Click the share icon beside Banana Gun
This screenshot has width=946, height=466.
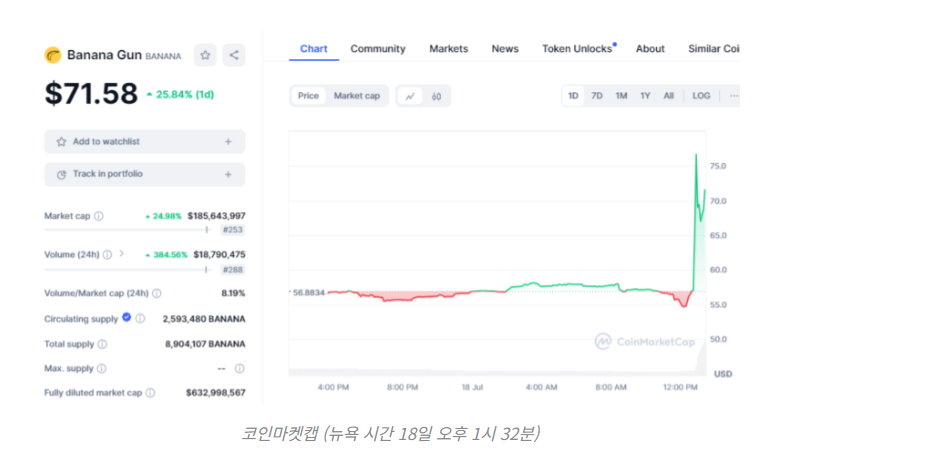pyautogui.click(x=234, y=55)
